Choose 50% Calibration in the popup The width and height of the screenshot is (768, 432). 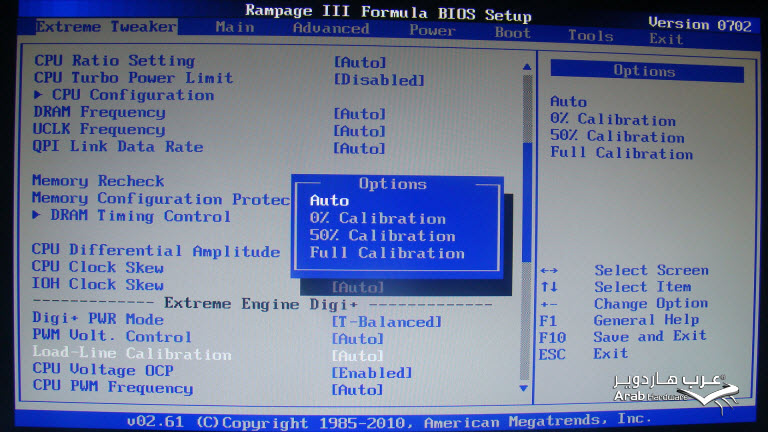pos(383,236)
